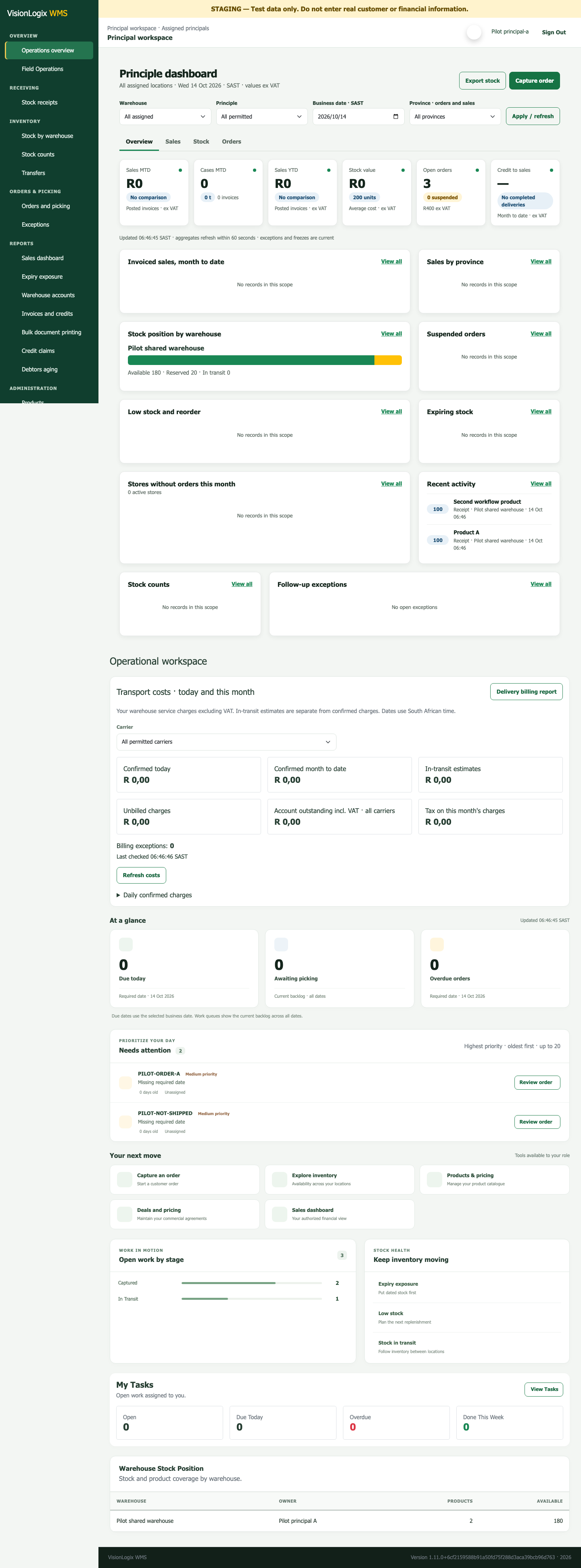The image size is (581, 1568).
Task: Navigate to Transfers in the sidebar
Action: pos(49,173)
